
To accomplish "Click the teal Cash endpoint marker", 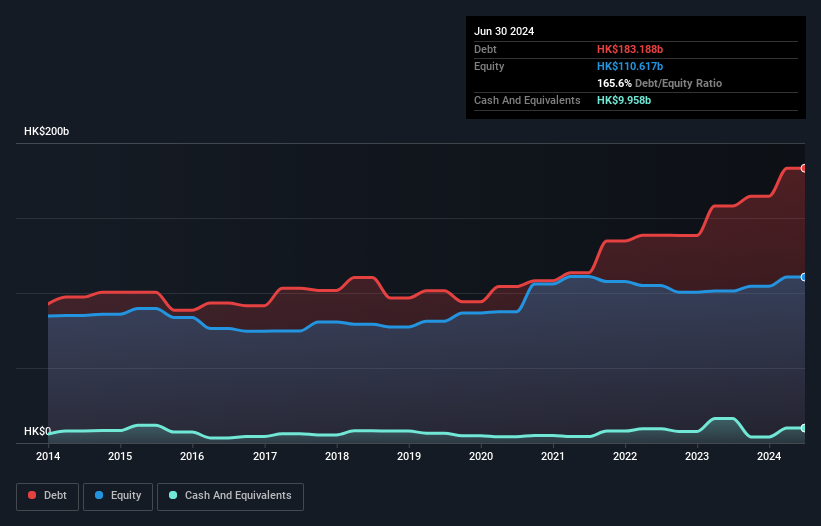I will [x=804, y=428].
